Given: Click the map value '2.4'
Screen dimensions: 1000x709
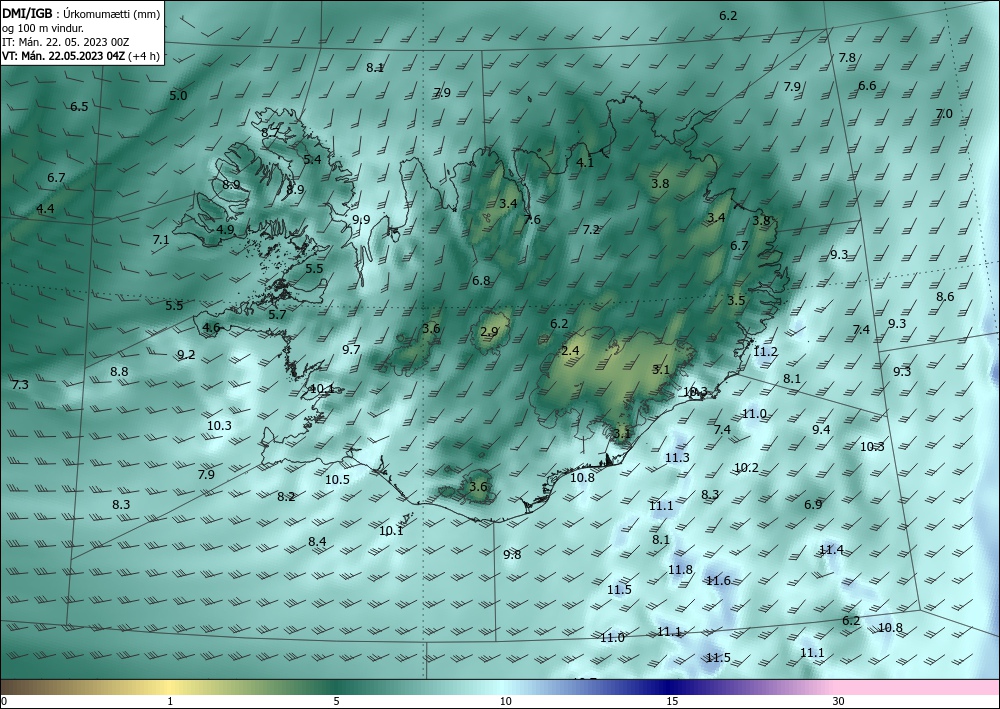Looking at the screenshot, I should coord(570,351).
